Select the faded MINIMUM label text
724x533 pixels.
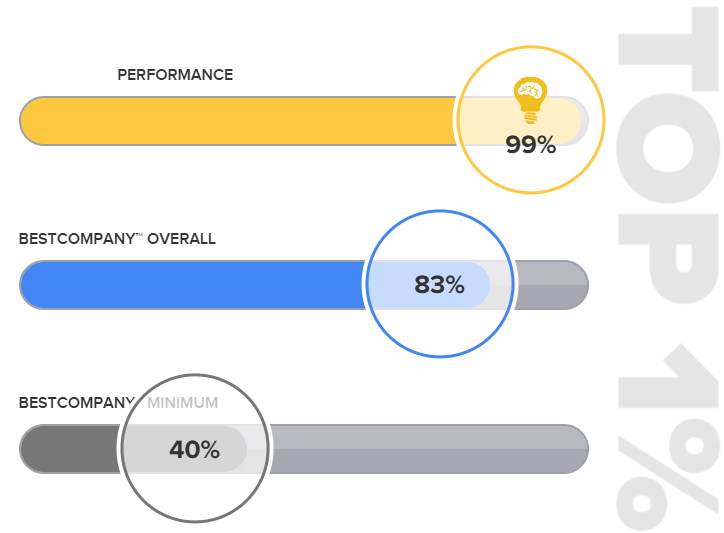click(183, 403)
